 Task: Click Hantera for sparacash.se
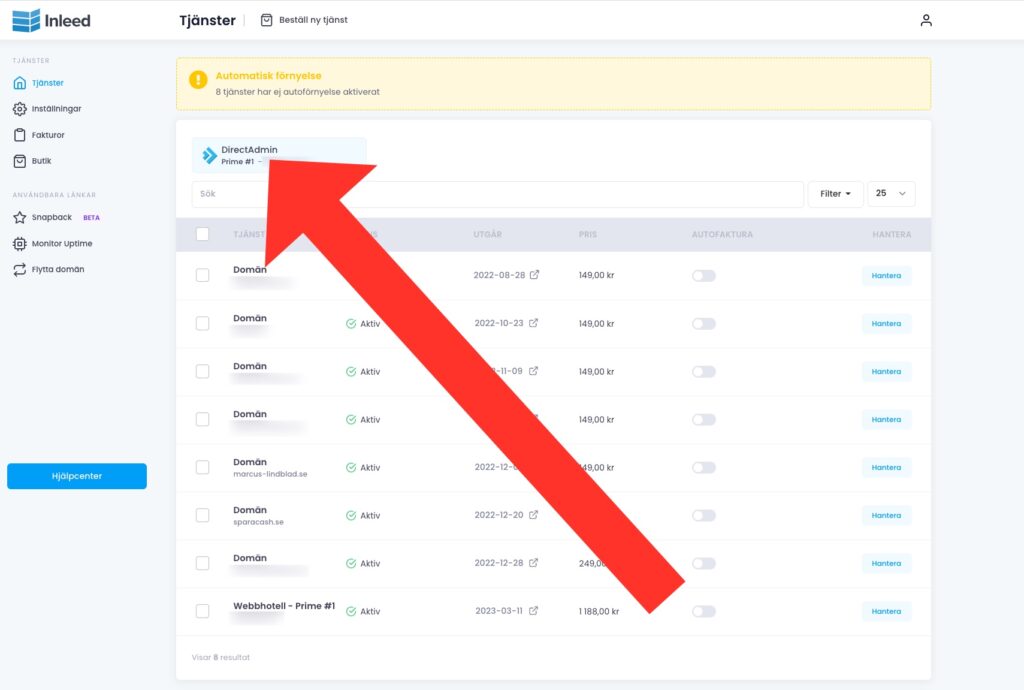tap(886, 516)
